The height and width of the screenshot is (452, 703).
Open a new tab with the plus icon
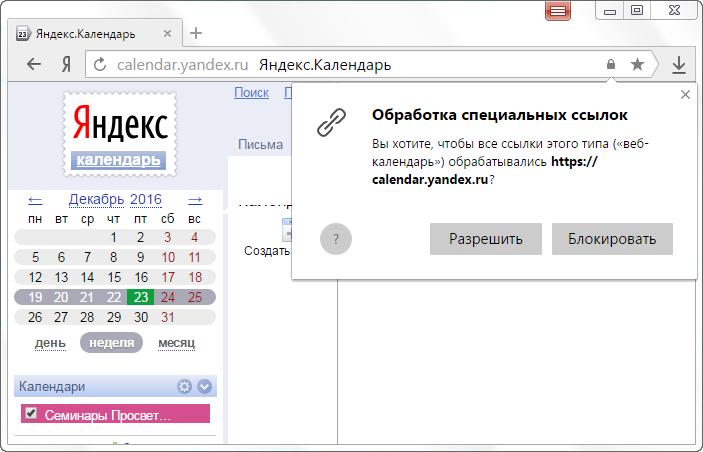pyautogui.click(x=196, y=33)
